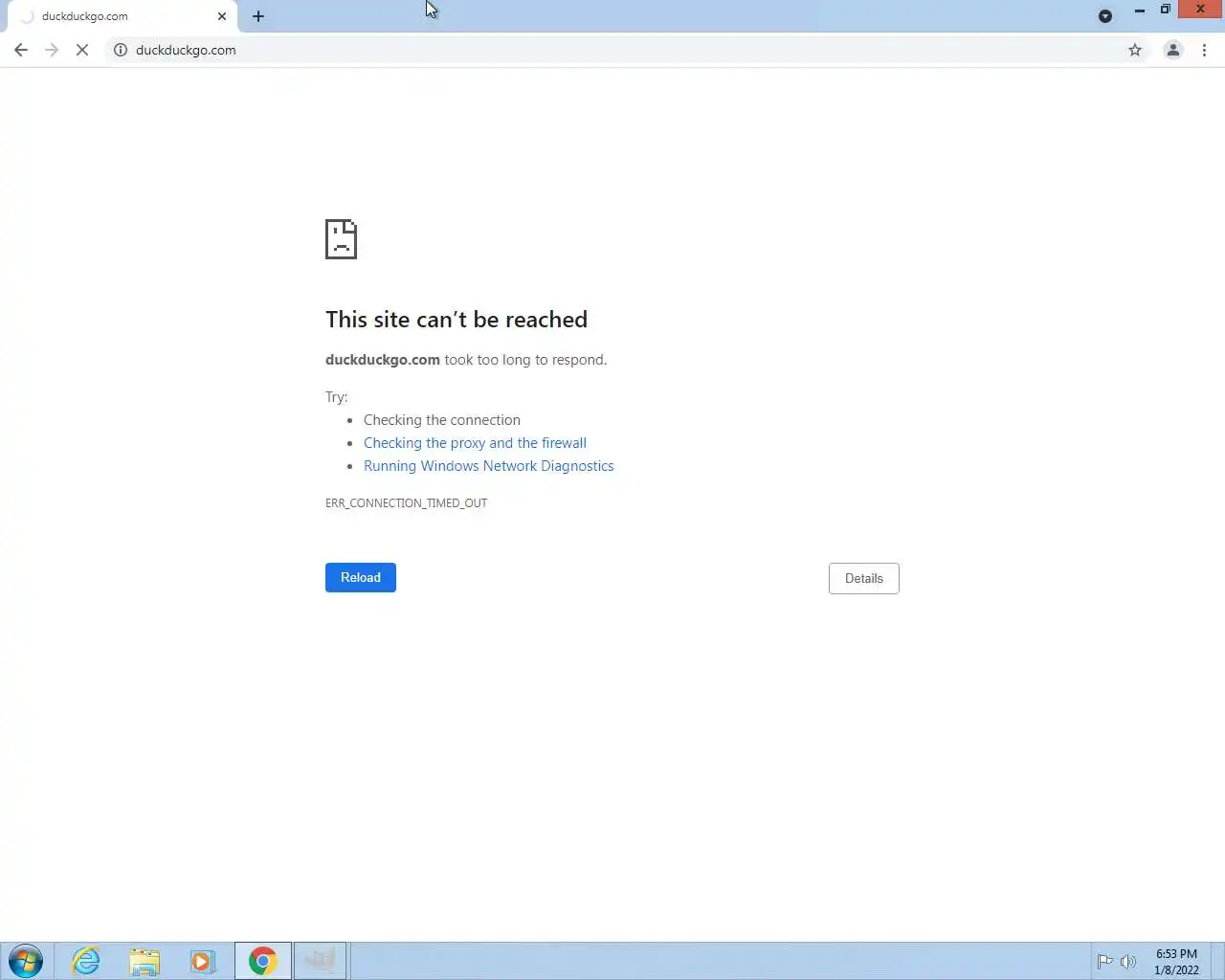Bookmark this page with the star icon

tap(1135, 50)
